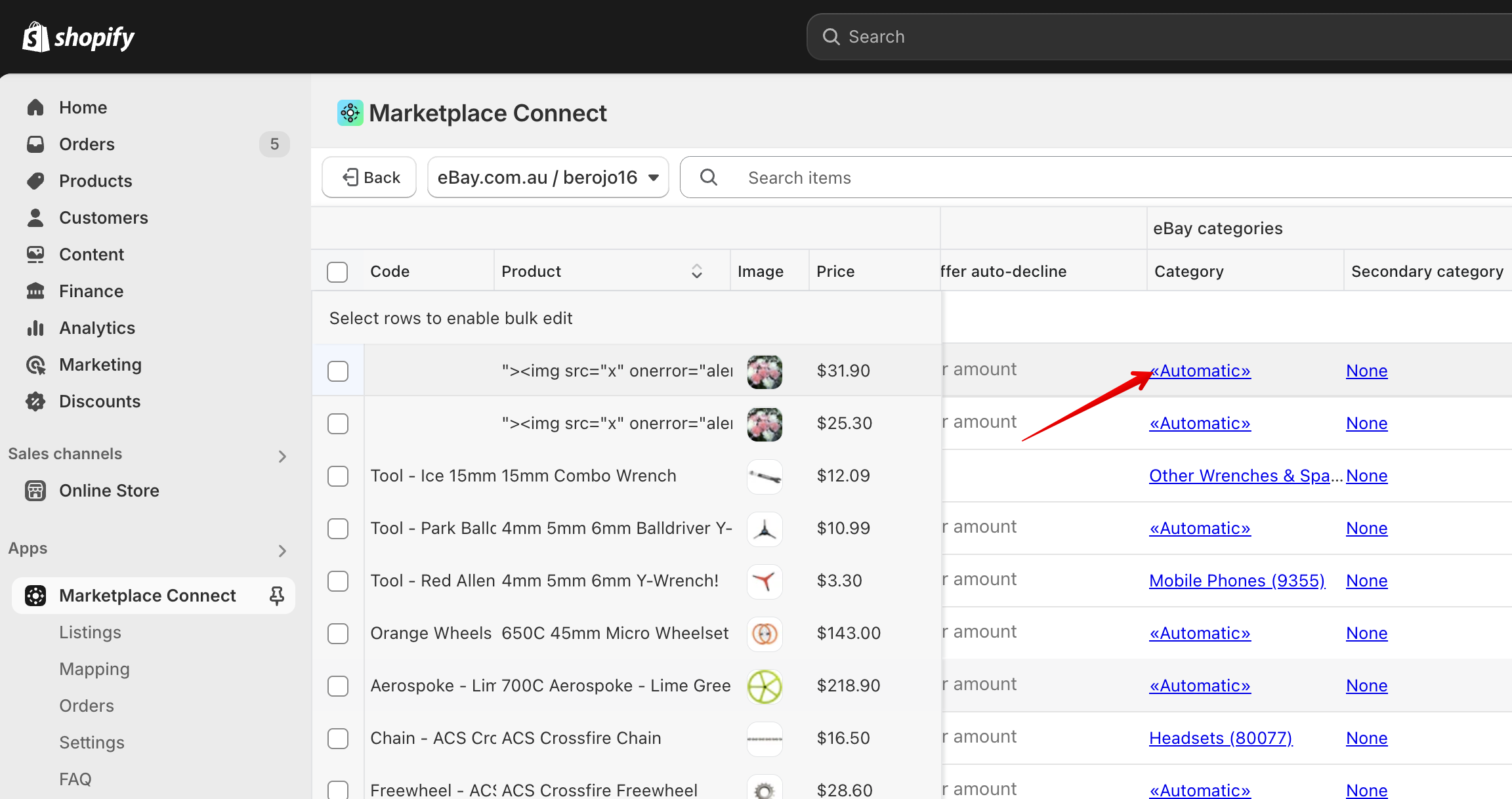The width and height of the screenshot is (1512, 799).
Task: Click the Shopify logo
Action: [x=78, y=37]
